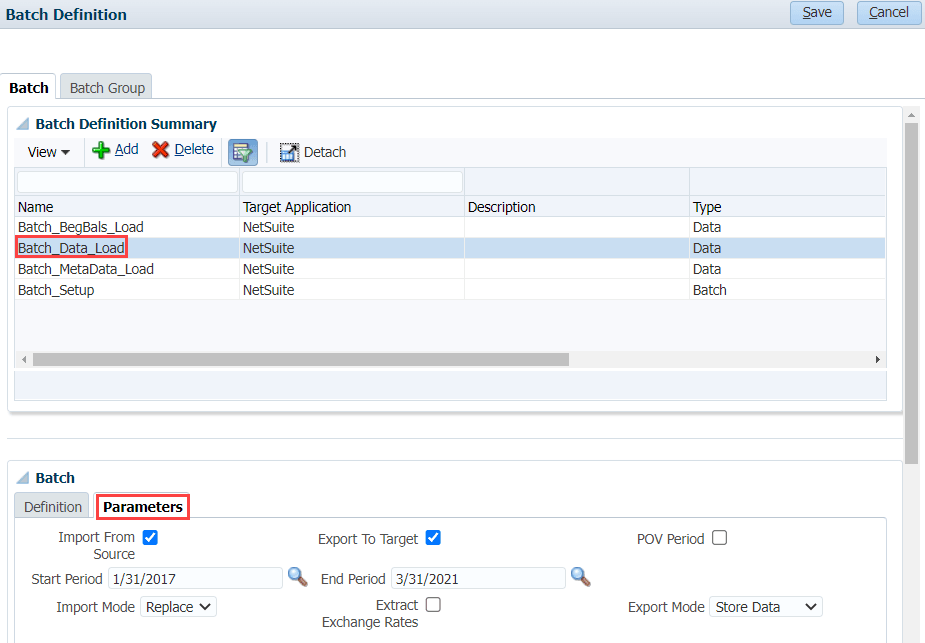The width and height of the screenshot is (925, 643).
Task: Click the Detach label
Action: [325, 152]
